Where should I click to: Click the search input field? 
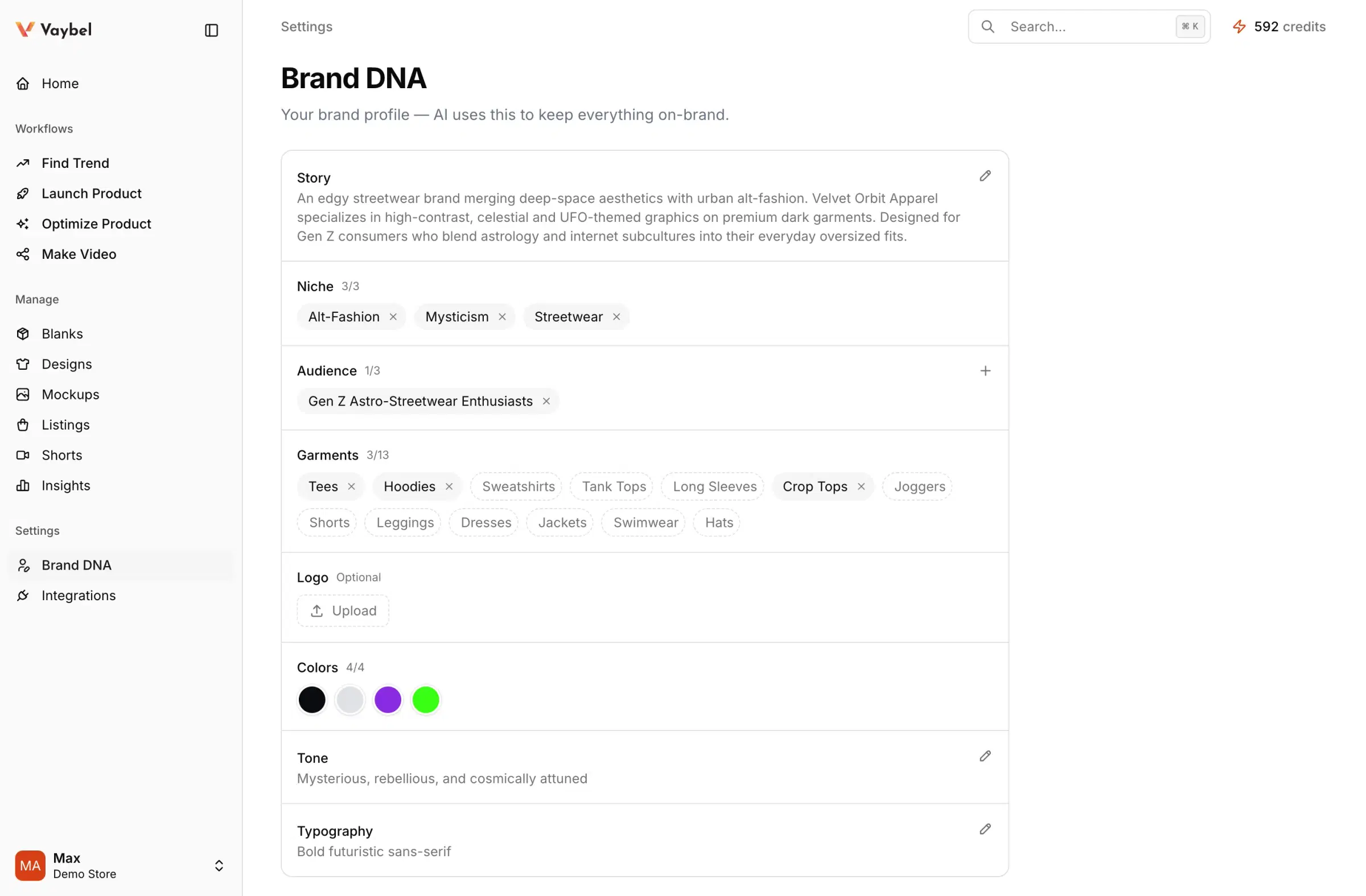1085,26
